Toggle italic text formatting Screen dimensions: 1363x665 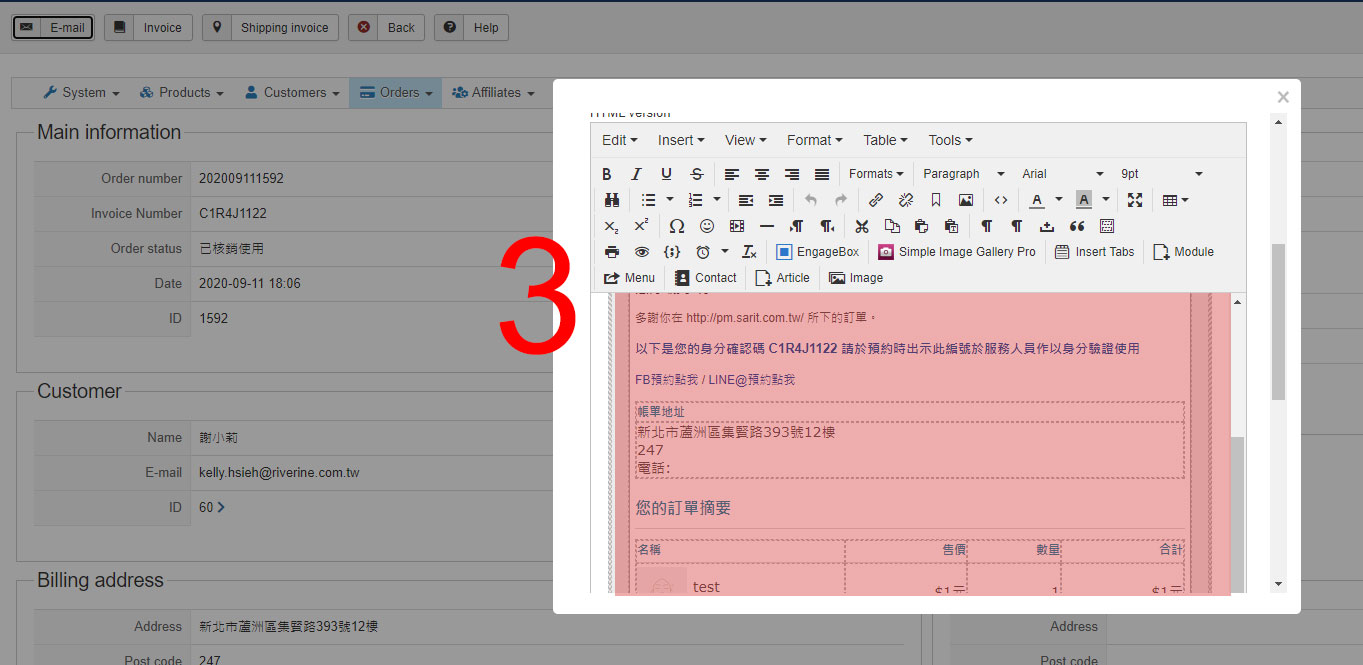coord(636,174)
